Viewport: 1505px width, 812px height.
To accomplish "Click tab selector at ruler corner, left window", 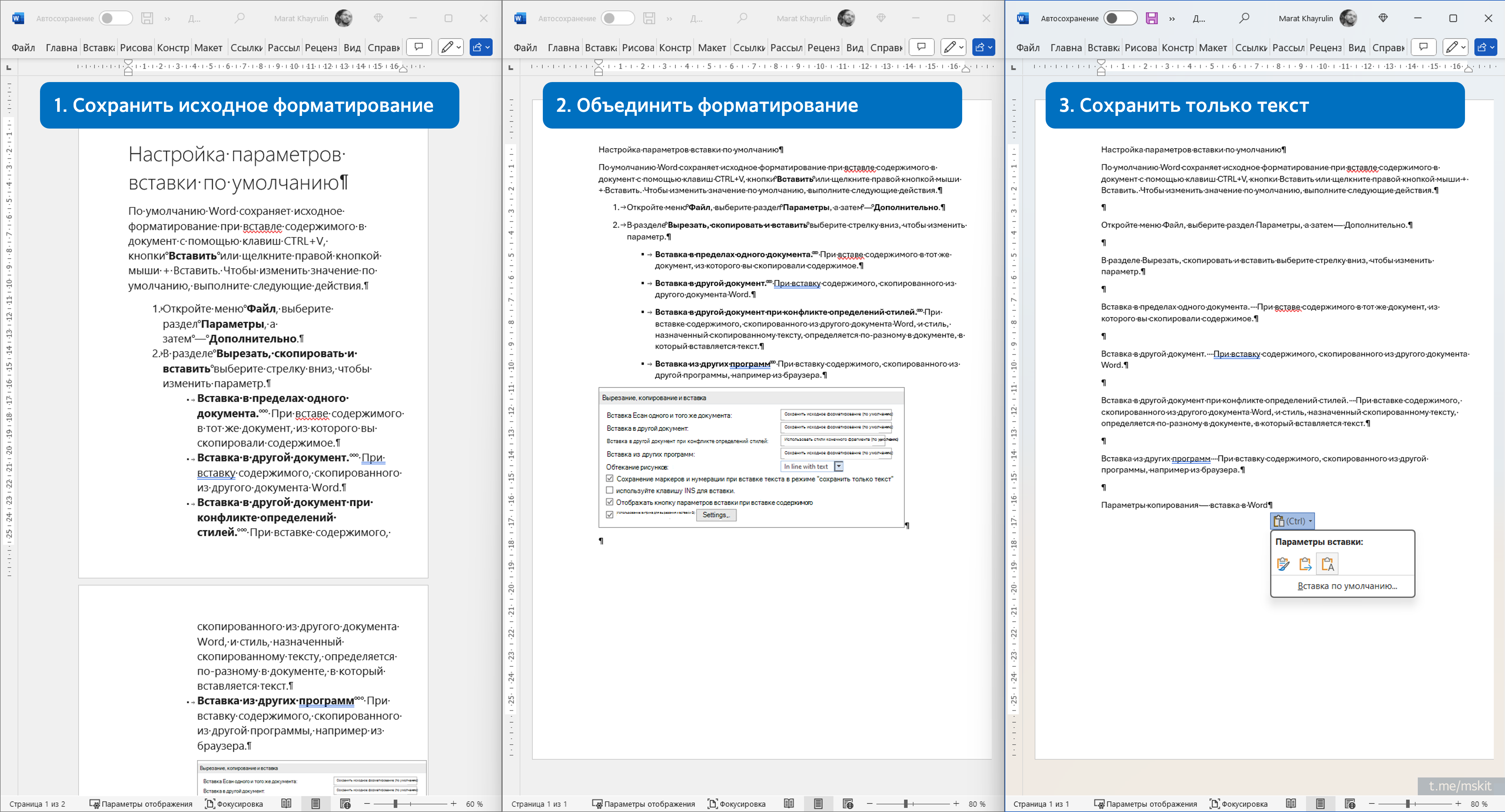I will point(8,68).
